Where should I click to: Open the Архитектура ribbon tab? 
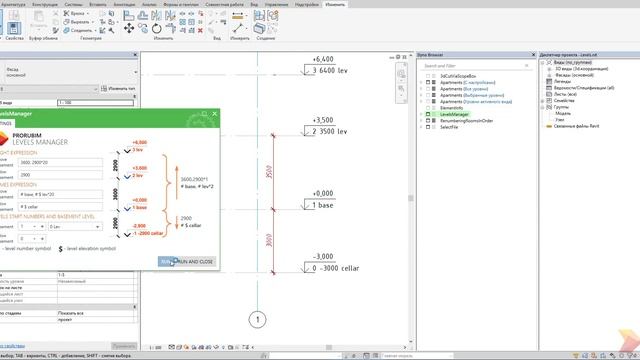pyautogui.click(x=13, y=4)
